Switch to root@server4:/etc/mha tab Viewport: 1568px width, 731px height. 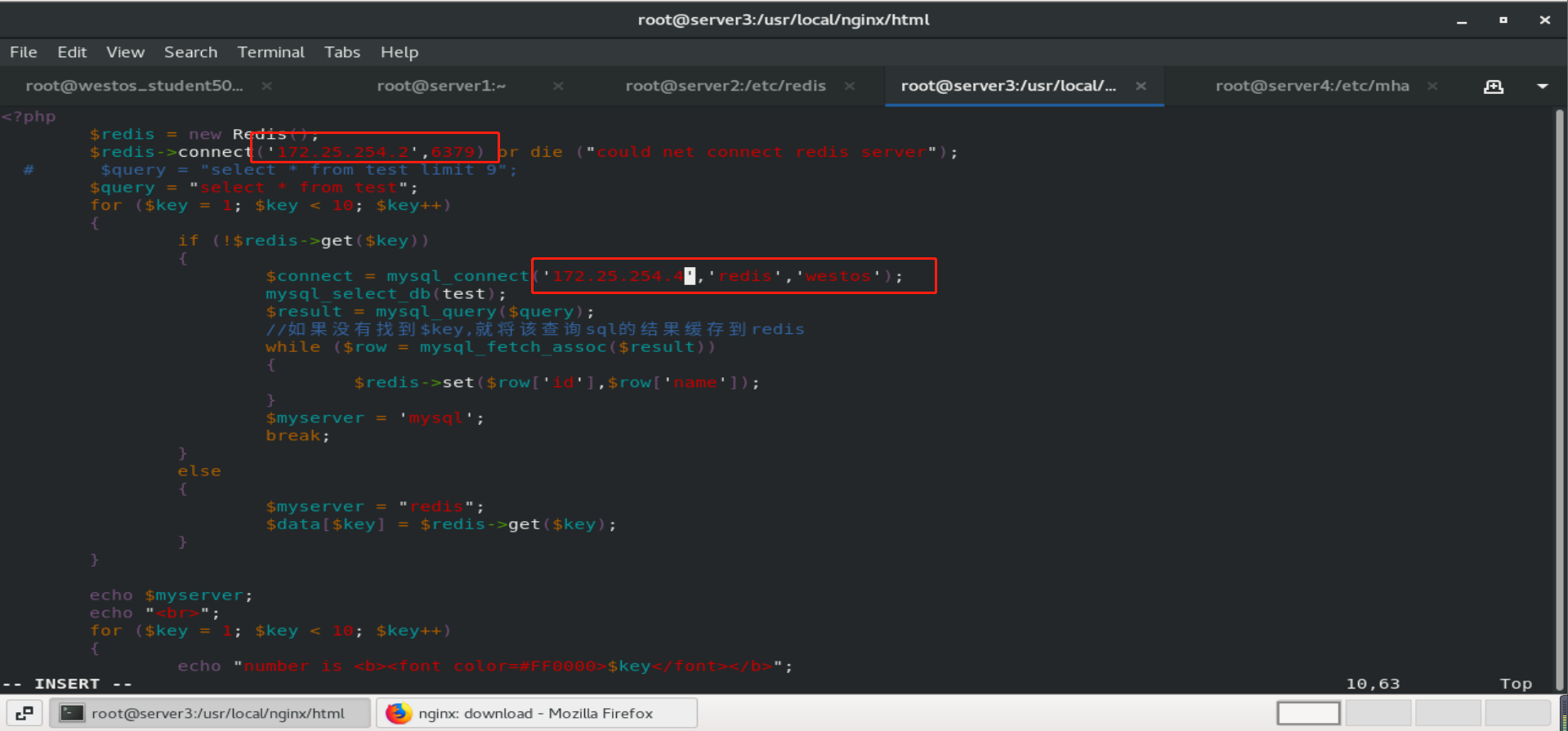pyautogui.click(x=1312, y=86)
